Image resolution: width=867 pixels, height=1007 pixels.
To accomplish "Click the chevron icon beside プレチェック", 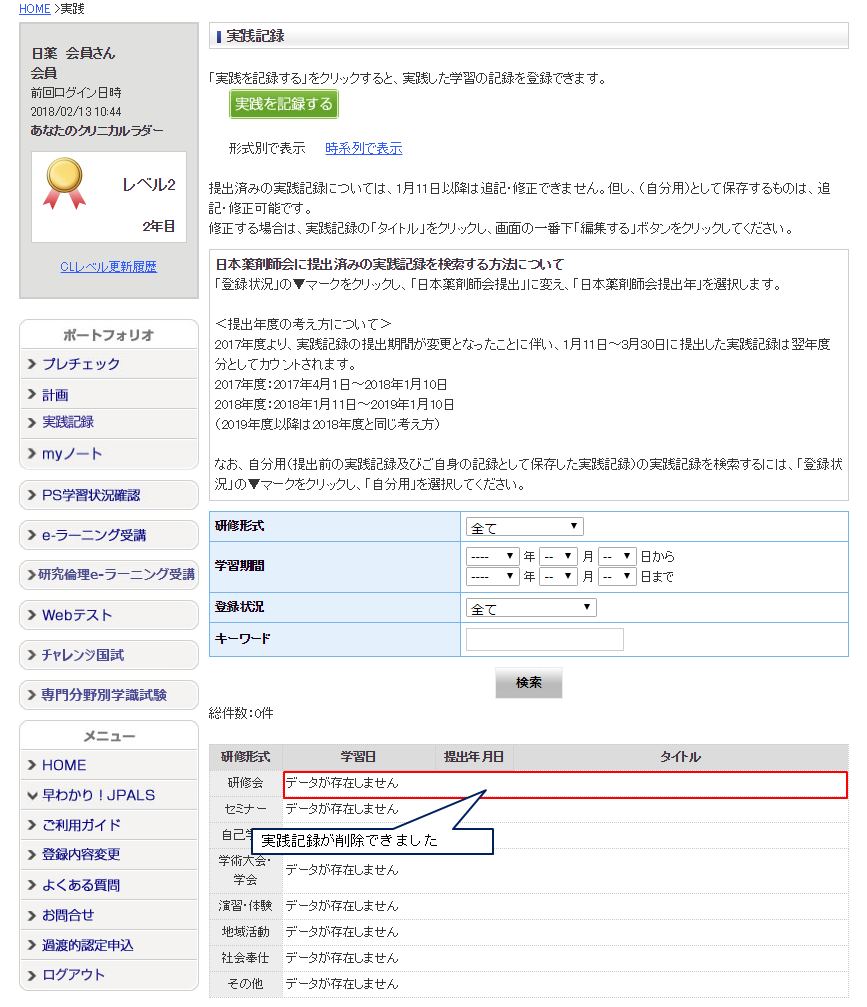I will click(31, 364).
